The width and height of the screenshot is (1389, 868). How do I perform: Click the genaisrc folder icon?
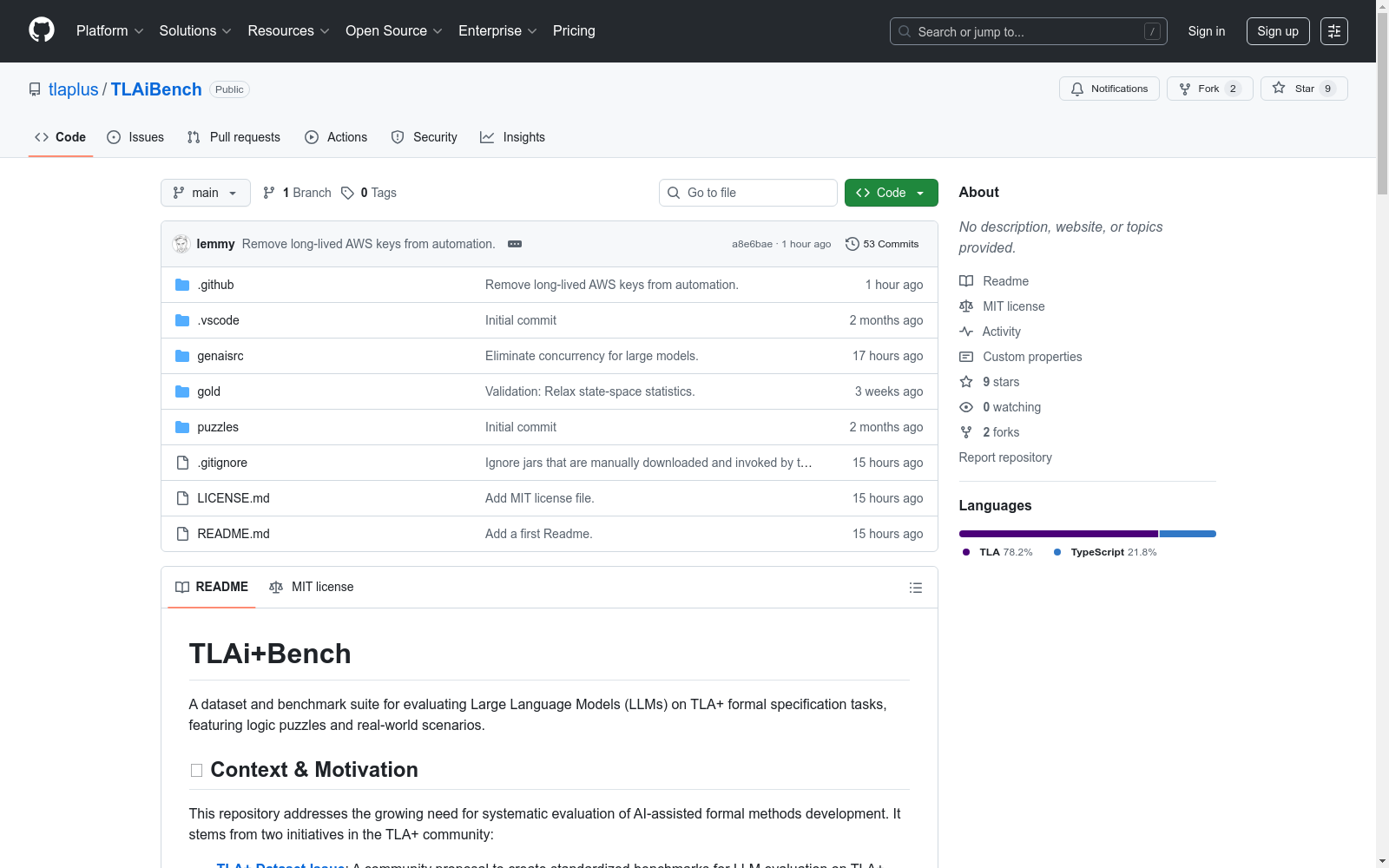[x=182, y=356]
